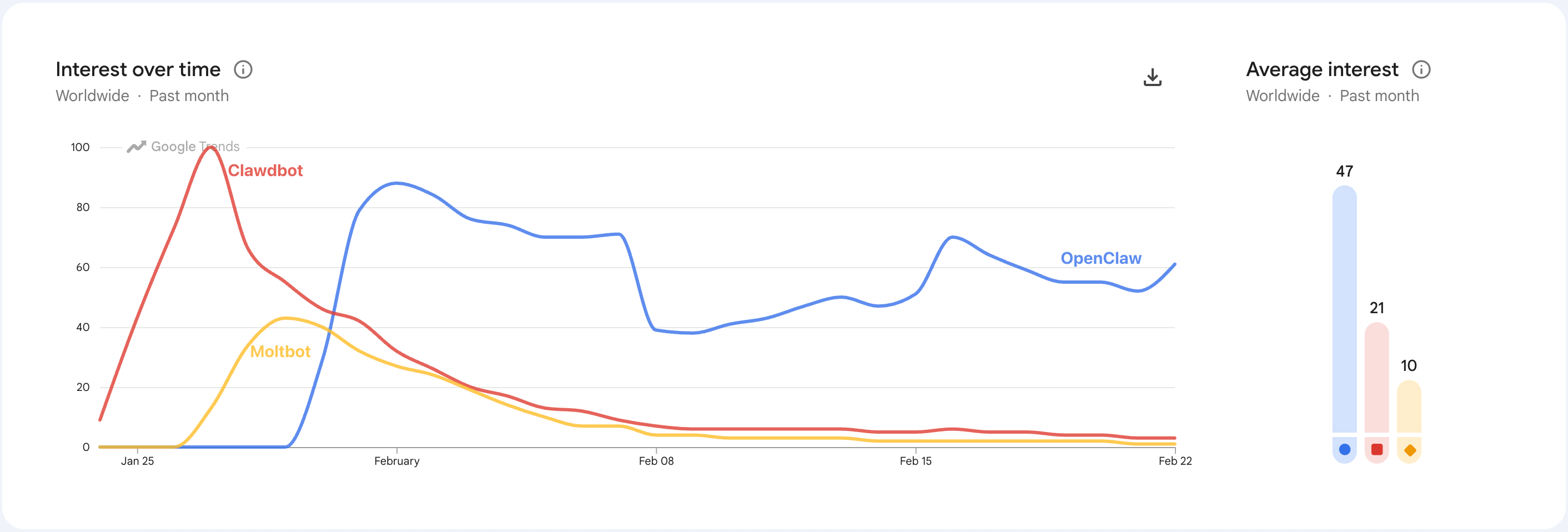This screenshot has height=532, width=1568.
Task: Select the yellow average bar labeled 10
Action: pyautogui.click(x=1409, y=406)
